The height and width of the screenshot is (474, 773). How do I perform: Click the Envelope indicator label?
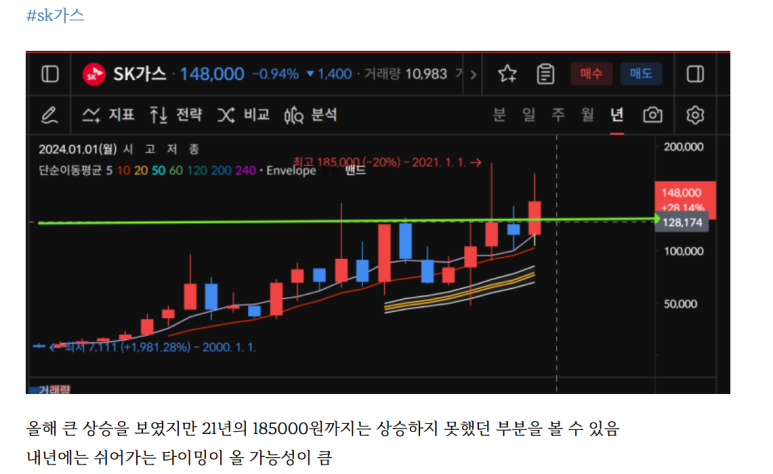[291, 171]
